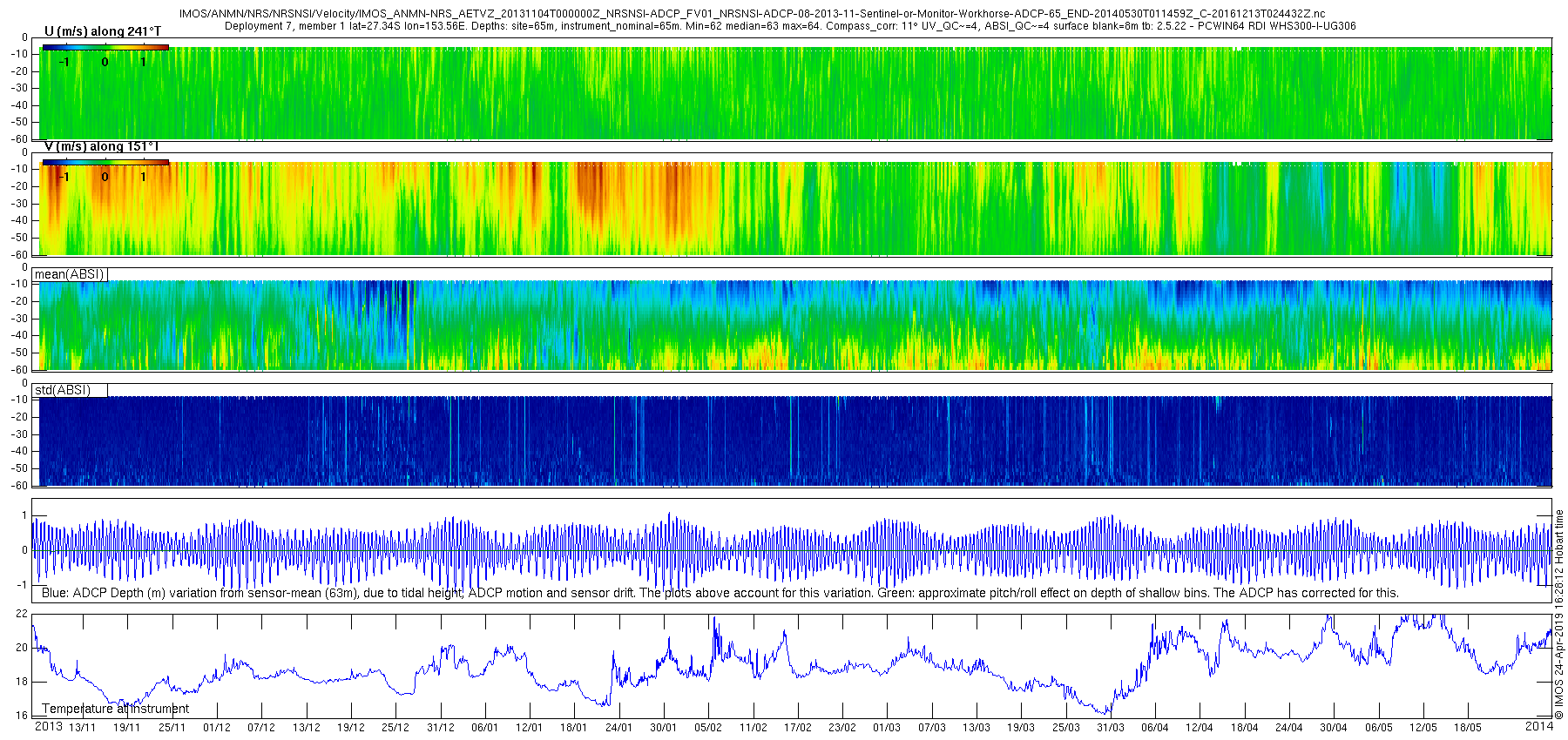1568x740 pixels.
Task: Click the '17/02' date tick label
Action: pos(798,728)
